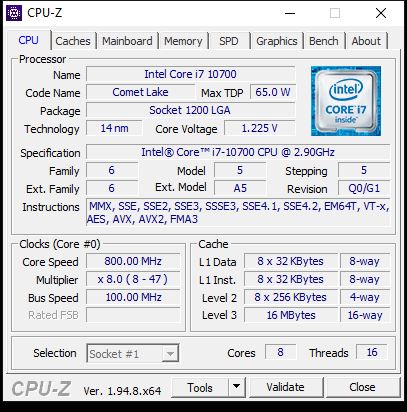Switch to the Caches tab
The image size is (407, 412).
pyautogui.click(x=73, y=41)
